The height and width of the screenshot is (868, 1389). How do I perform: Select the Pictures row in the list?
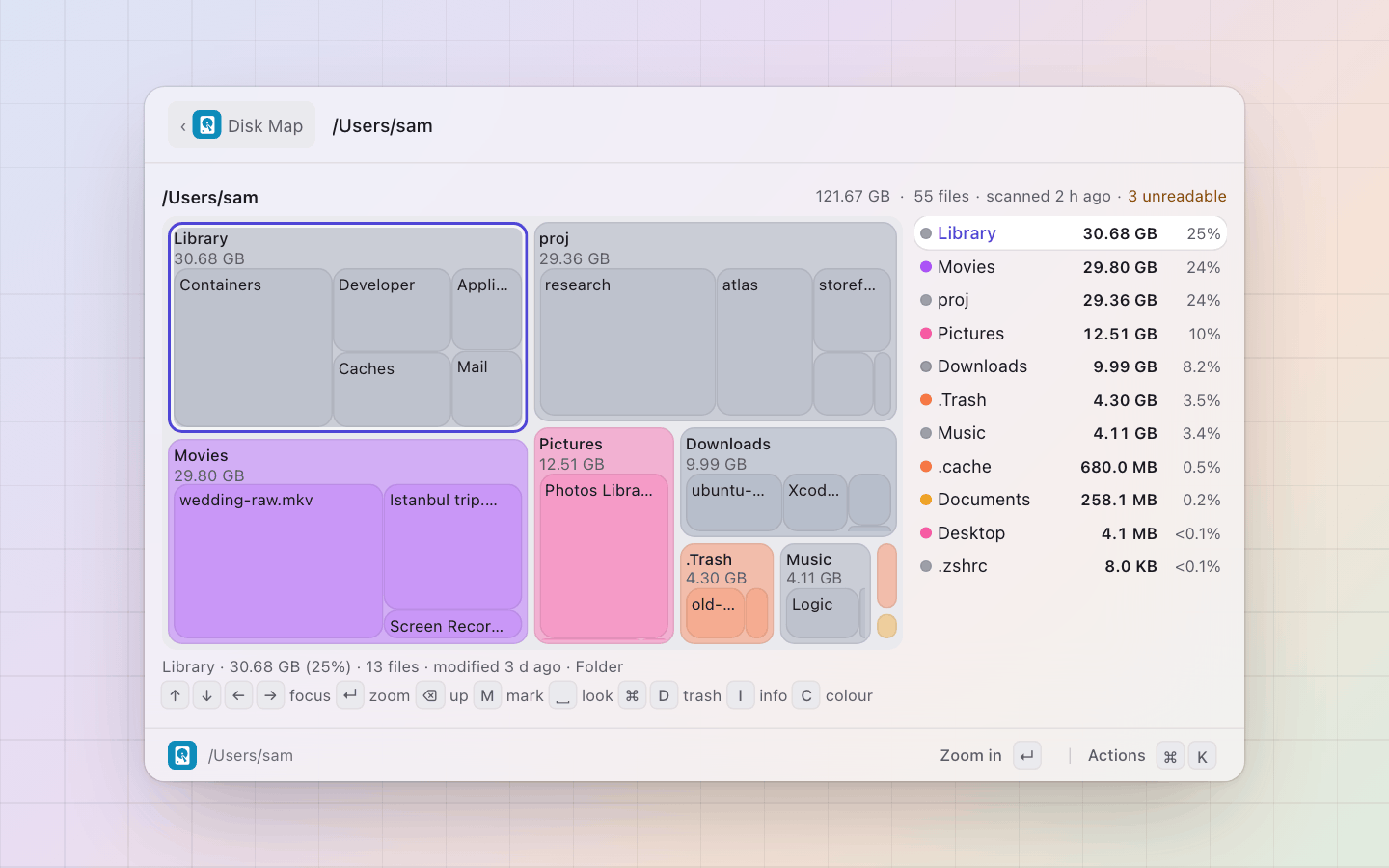click(x=1071, y=334)
